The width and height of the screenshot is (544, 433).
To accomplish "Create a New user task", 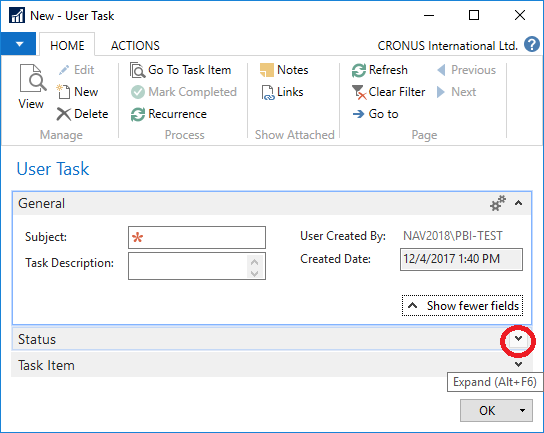I will click(77, 92).
